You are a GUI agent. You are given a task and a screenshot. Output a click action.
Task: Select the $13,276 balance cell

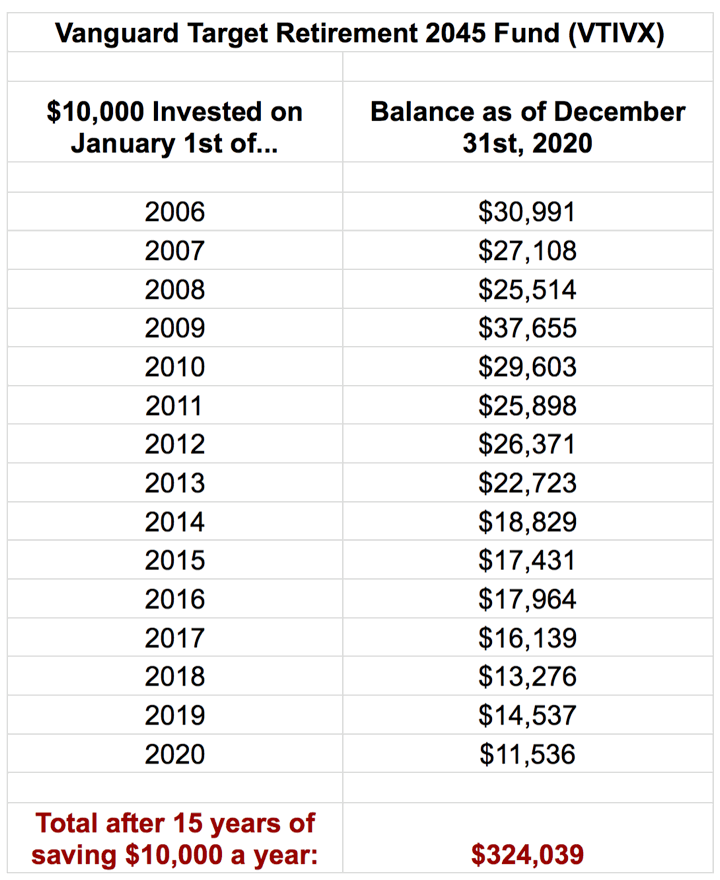[x=528, y=676]
